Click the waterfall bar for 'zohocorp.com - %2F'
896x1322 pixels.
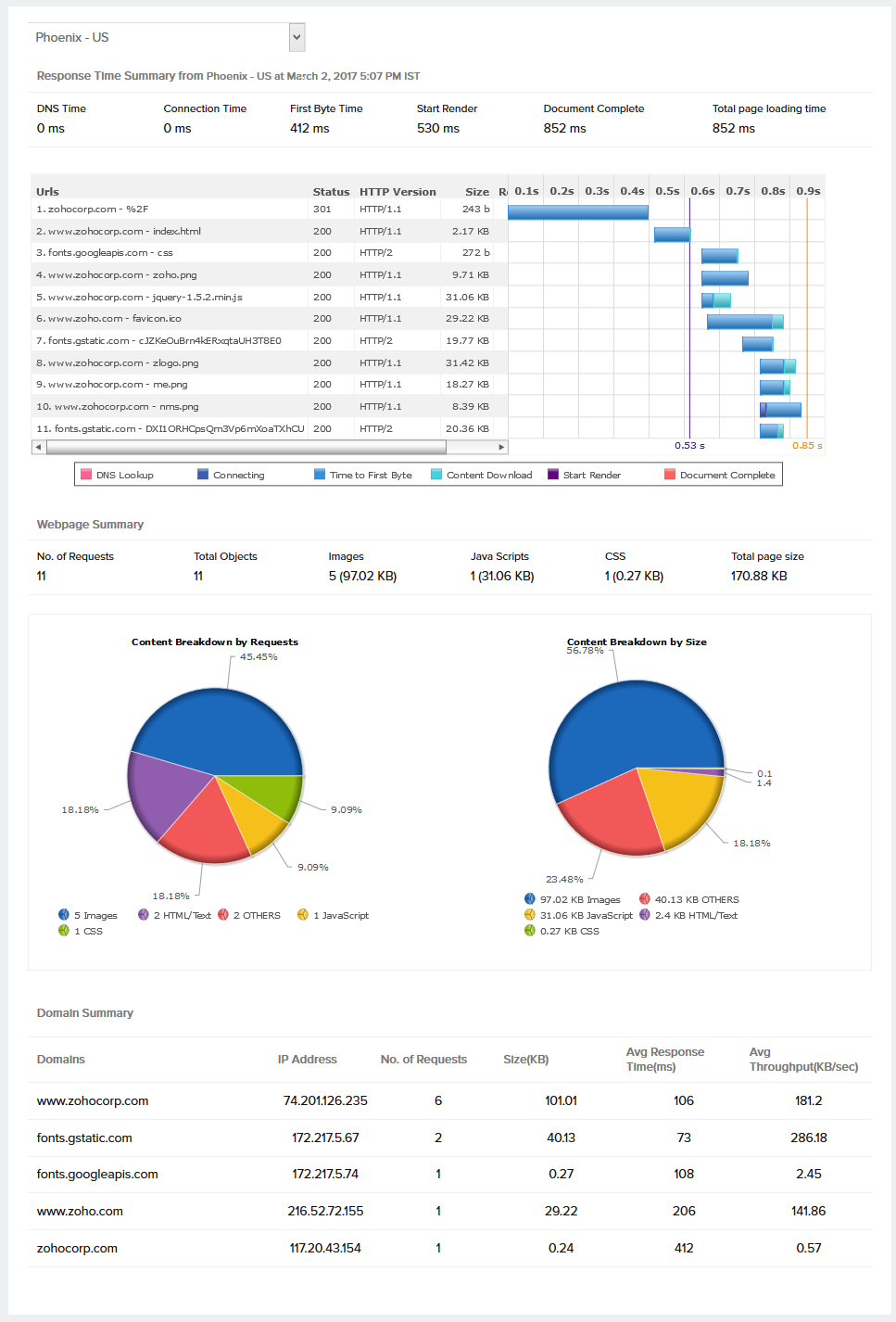pos(578,212)
